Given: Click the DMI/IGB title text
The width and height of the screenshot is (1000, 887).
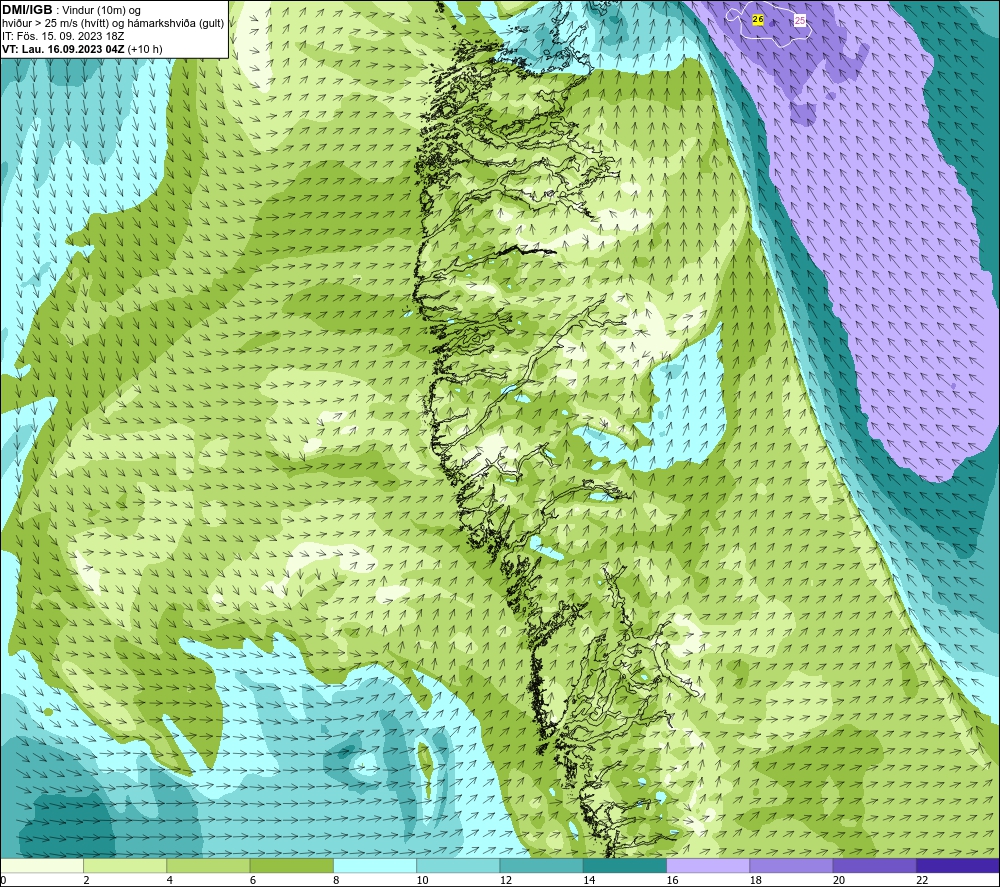Looking at the screenshot, I should pos(27,10).
